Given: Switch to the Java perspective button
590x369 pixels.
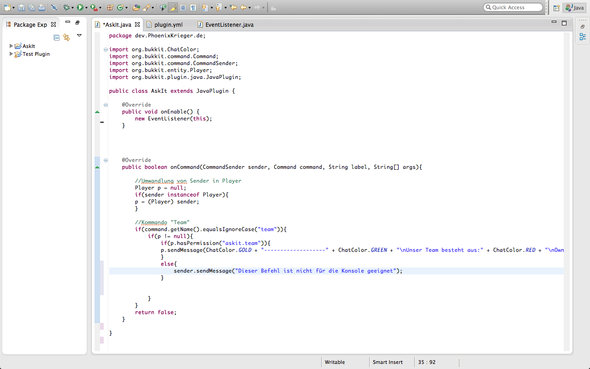Looking at the screenshot, I should point(574,8).
